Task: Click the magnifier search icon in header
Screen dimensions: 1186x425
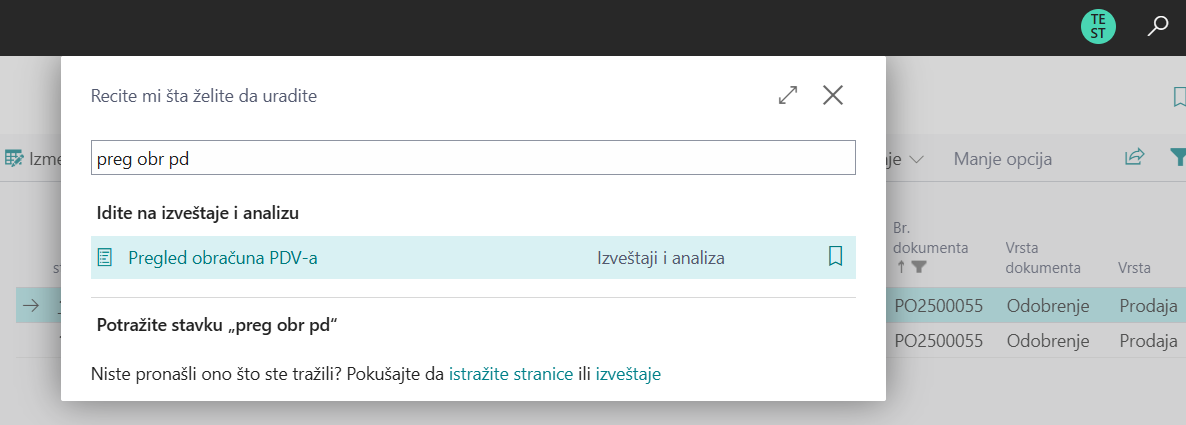Action: (1158, 27)
